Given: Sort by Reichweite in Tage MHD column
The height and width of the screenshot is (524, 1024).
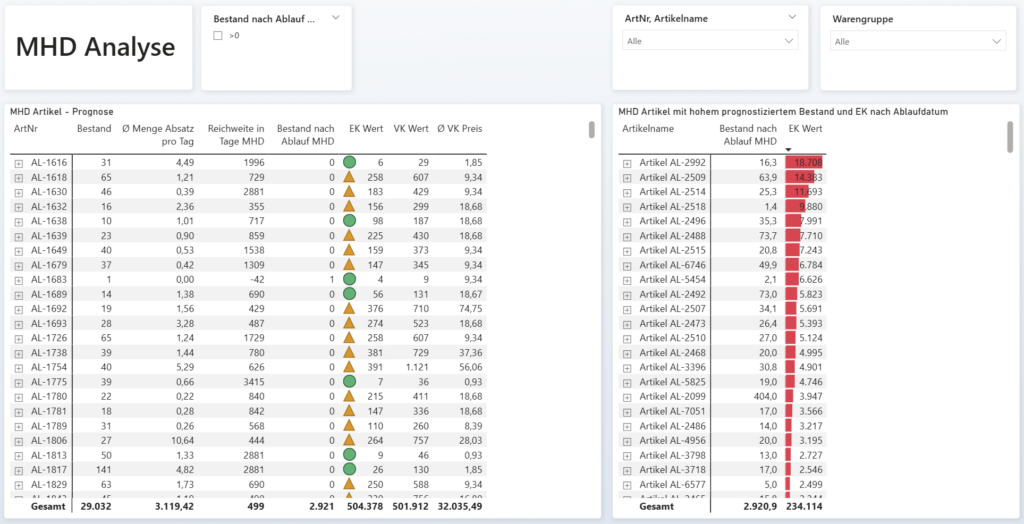Looking at the screenshot, I should click(x=236, y=134).
